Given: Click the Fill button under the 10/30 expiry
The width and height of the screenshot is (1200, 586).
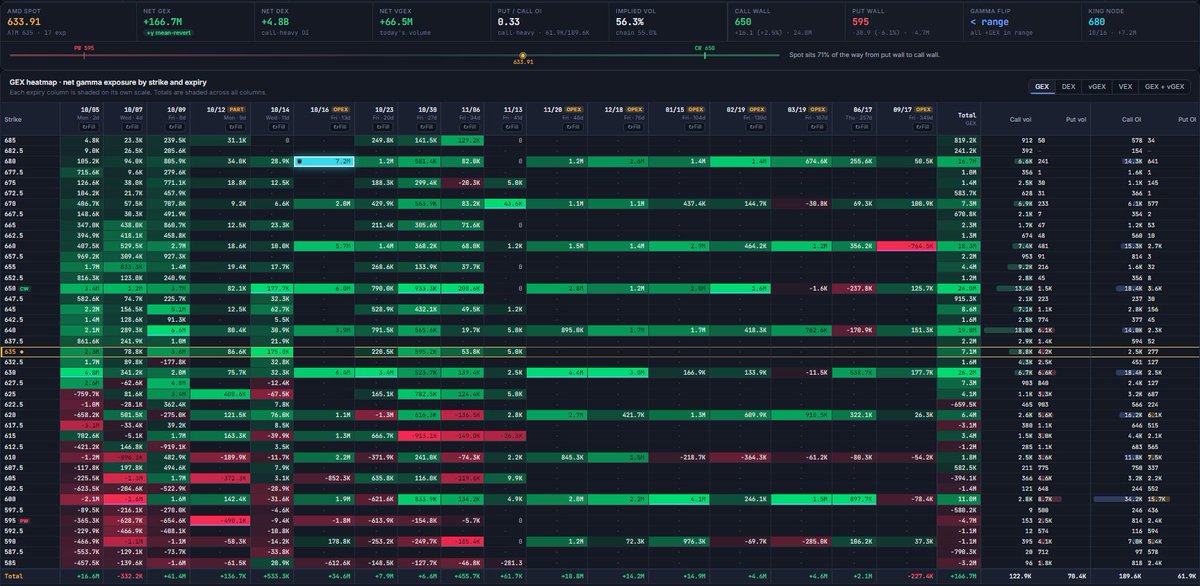Looking at the screenshot, I should coord(426,127).
